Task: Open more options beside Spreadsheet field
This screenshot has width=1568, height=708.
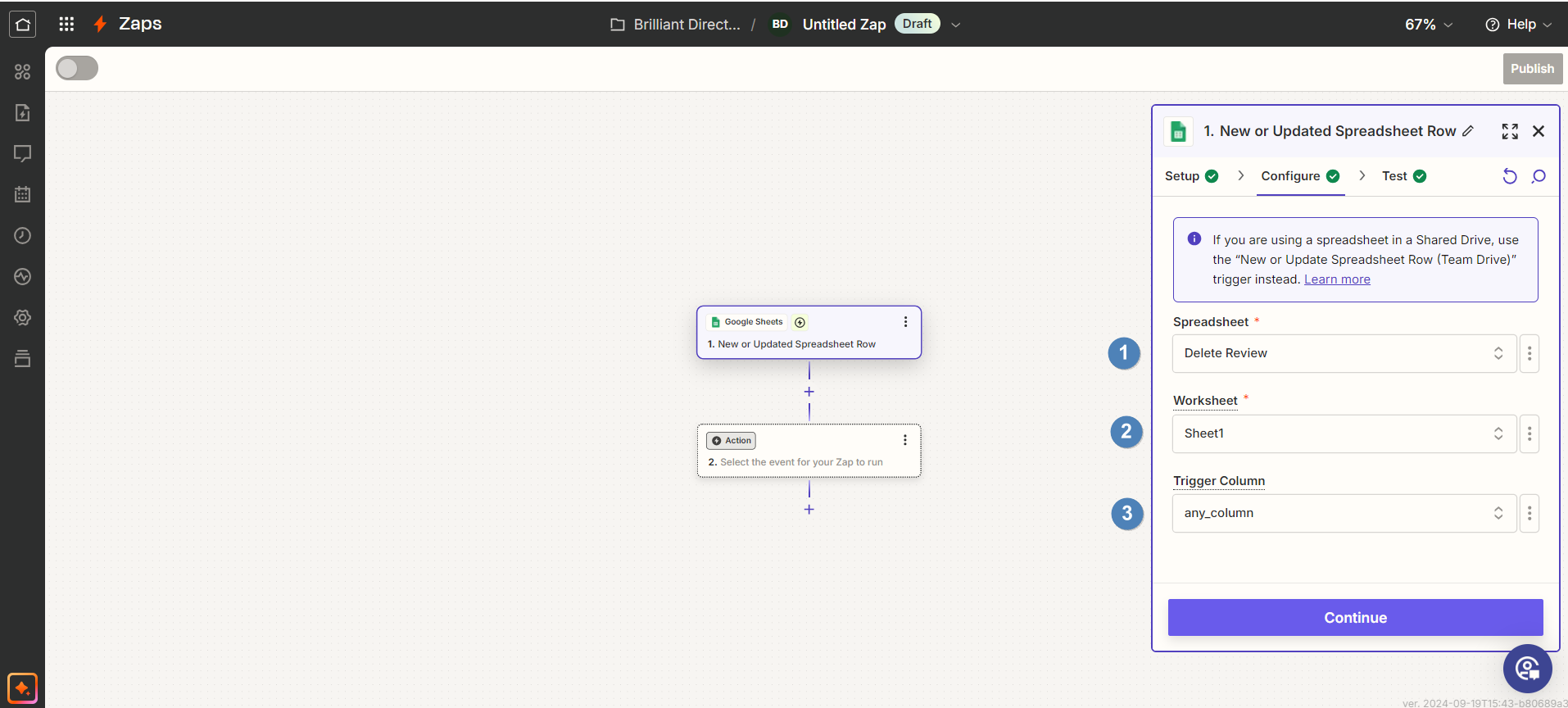Action: click(x=1529, y=354)
